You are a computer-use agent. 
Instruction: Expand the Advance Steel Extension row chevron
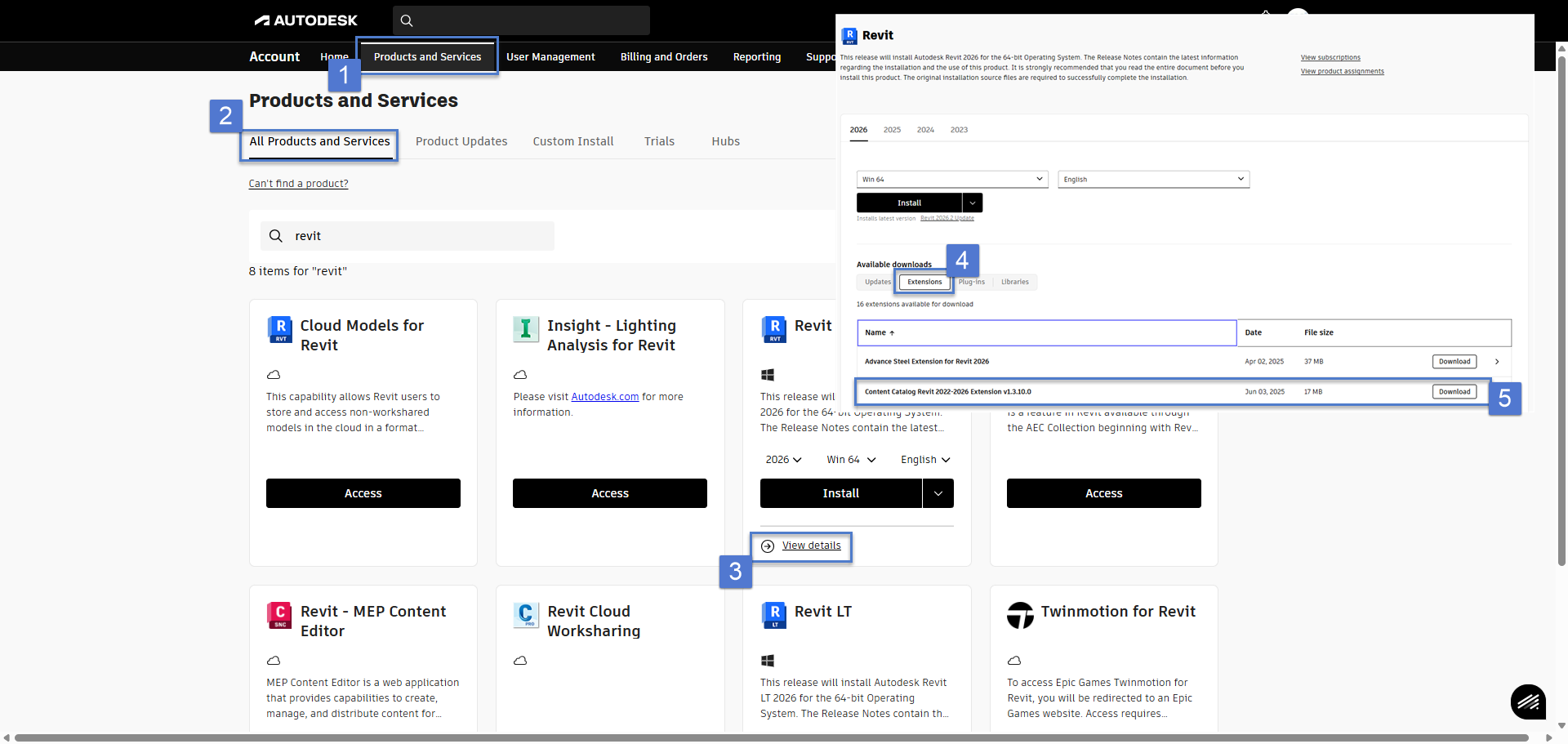coord(1497,362)
